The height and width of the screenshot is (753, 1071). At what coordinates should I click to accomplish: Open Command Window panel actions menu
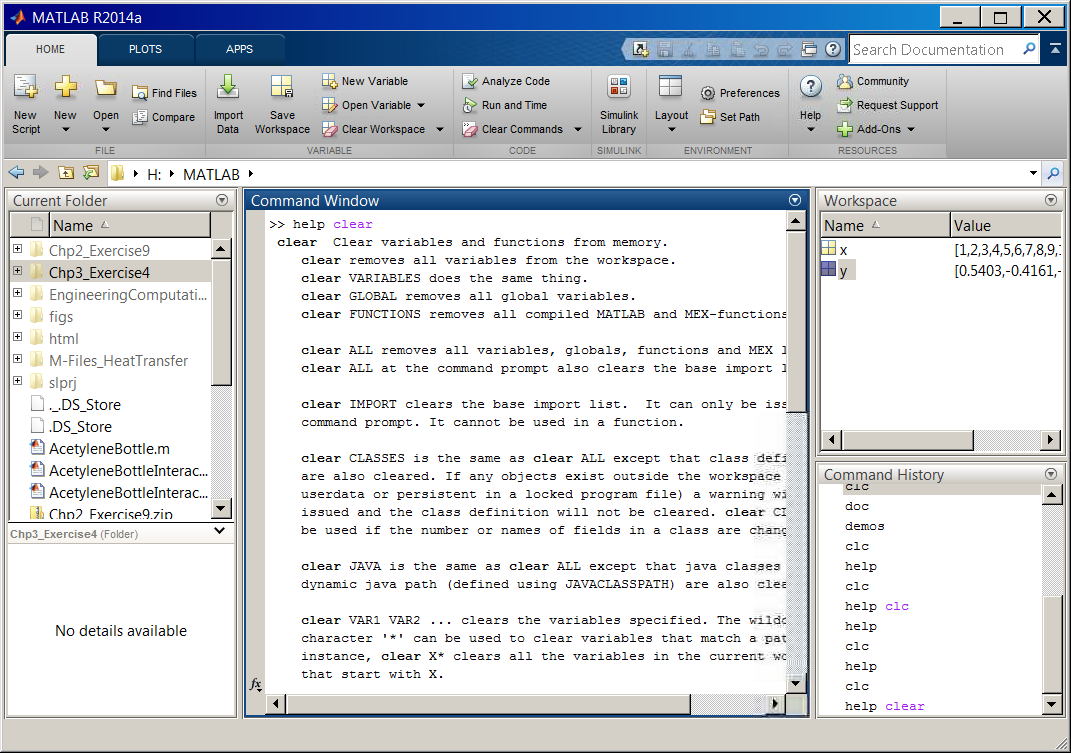coord(795,200)
